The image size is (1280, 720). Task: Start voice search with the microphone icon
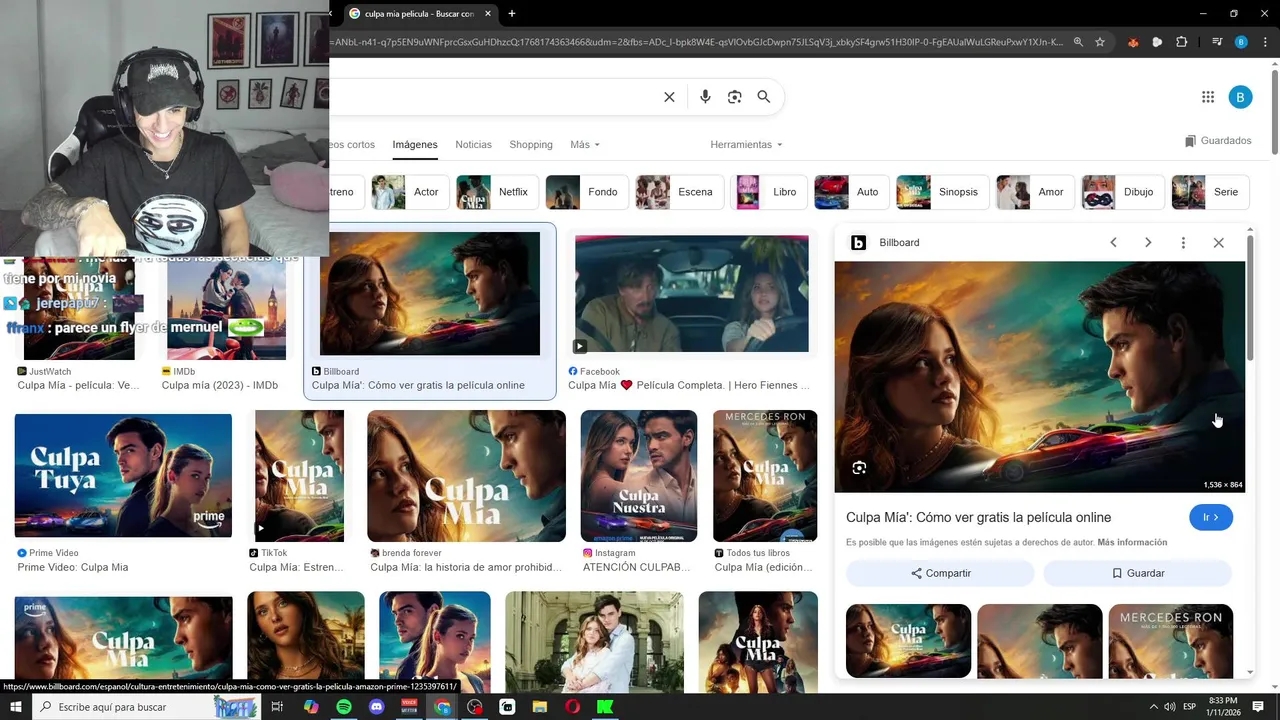tap(705, 97)
